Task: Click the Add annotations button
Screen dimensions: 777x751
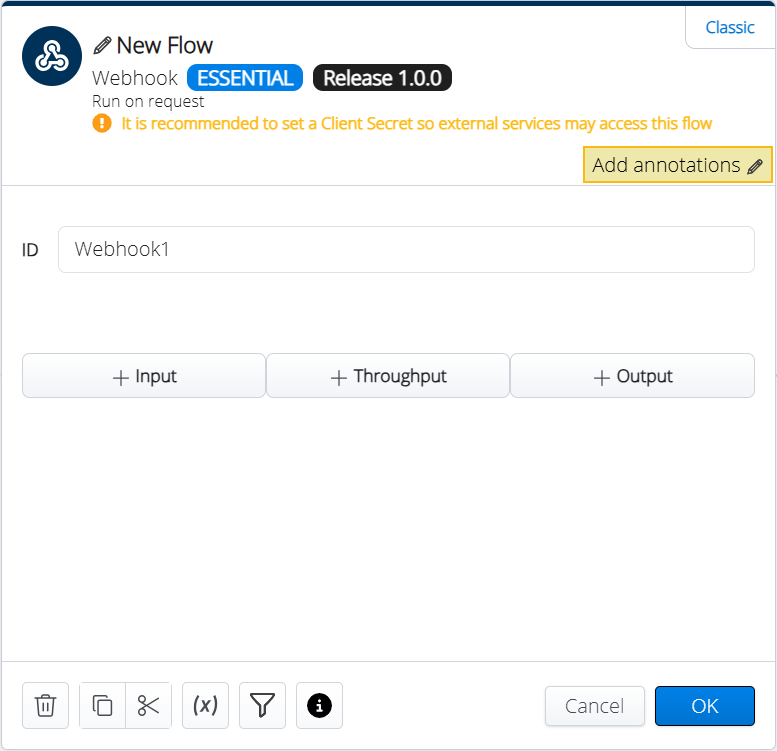Action: pos(677,165)
